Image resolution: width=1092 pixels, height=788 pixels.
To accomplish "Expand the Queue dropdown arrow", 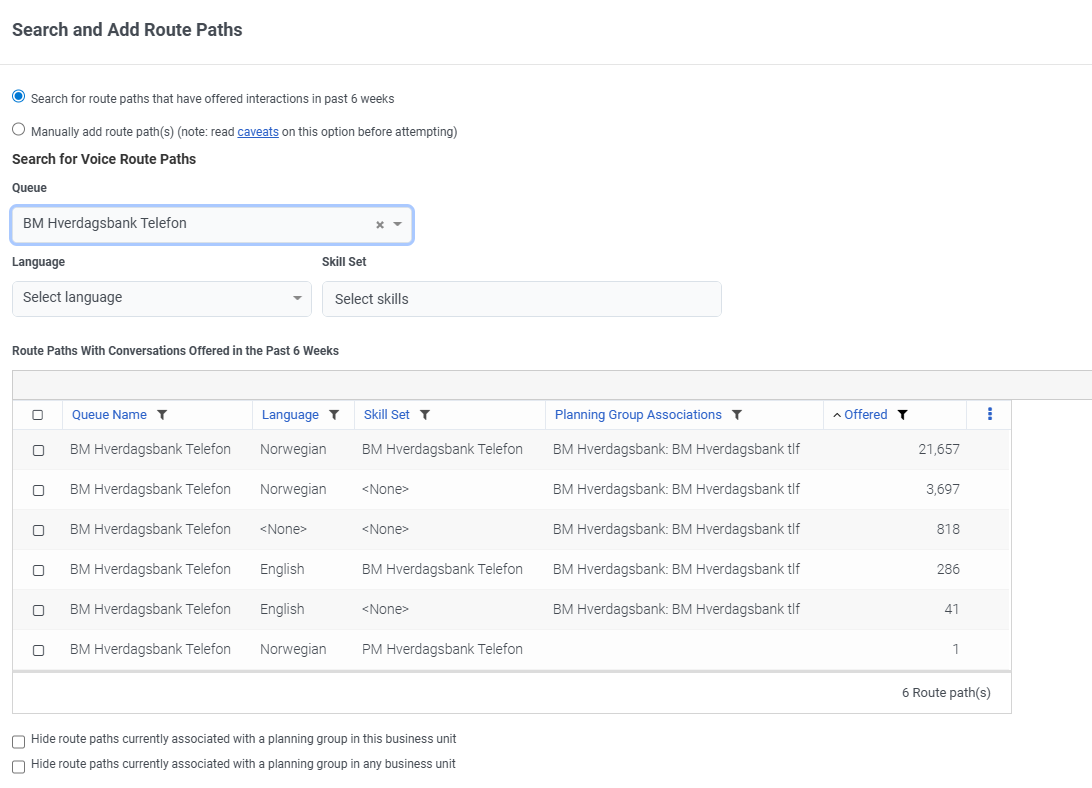I will tap(397, 225).
